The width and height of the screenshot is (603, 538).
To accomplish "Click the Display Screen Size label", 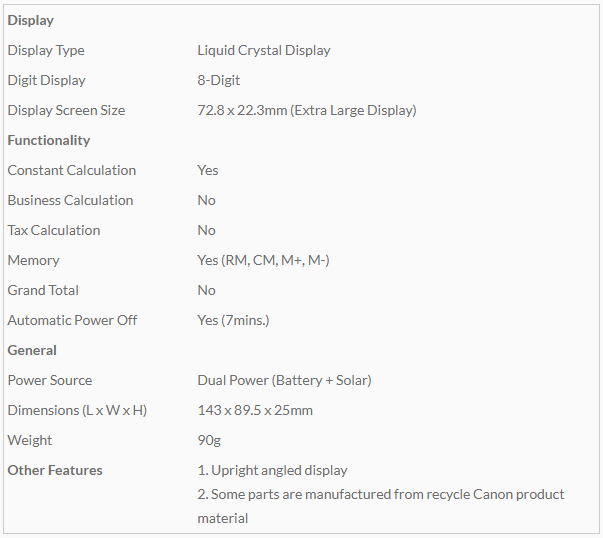I will click(66, 110).
